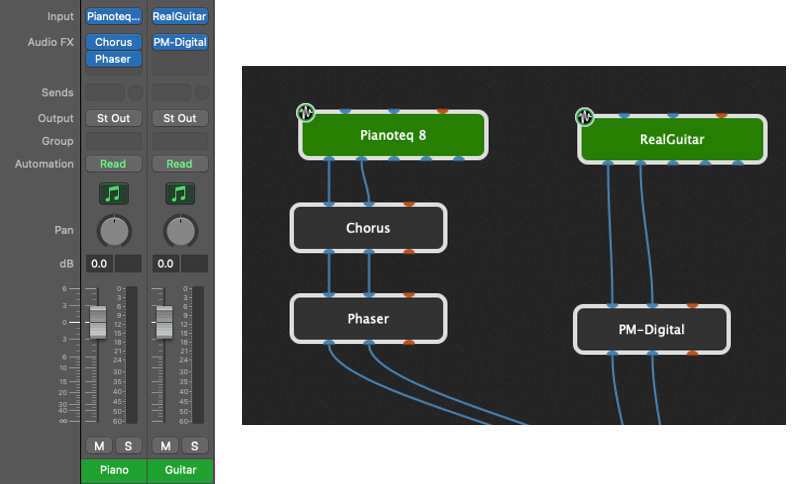
Task: Click the Piano channel level meter
Action: [132, 355]
